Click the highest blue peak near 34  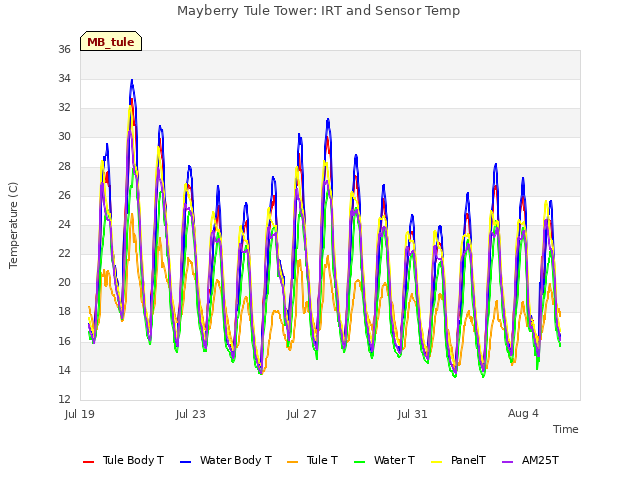pos(132,81)
